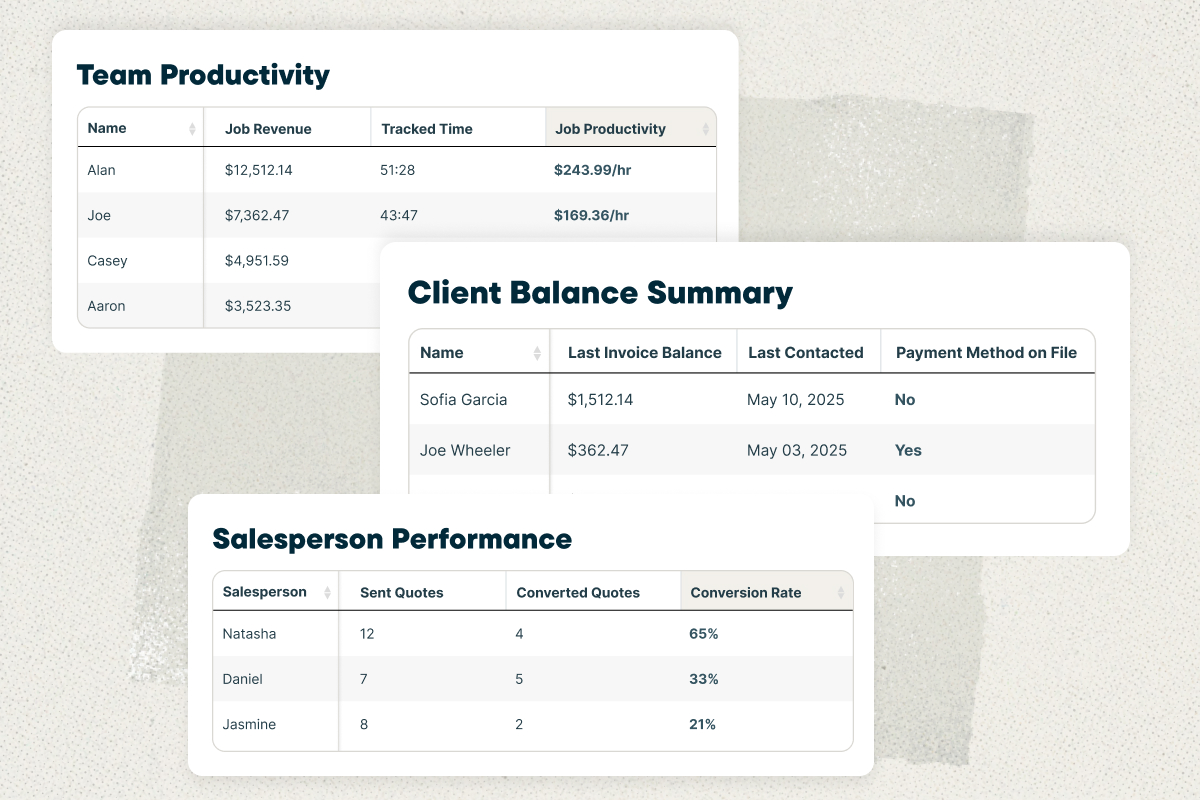
Task: Open Alan's row in Team Productivity
Action: coord(102,170)
